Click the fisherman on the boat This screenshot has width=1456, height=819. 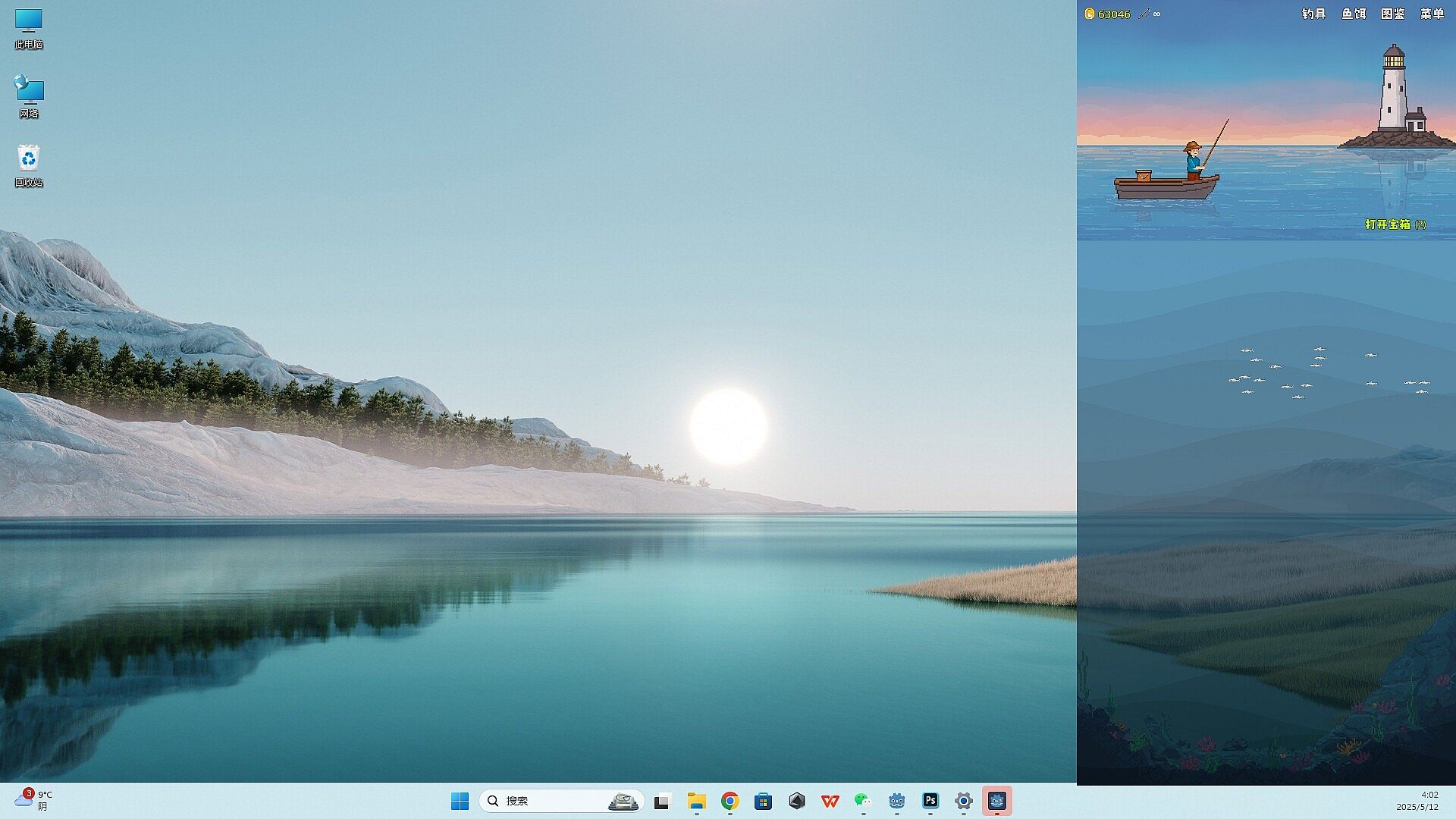point(1194,160)
